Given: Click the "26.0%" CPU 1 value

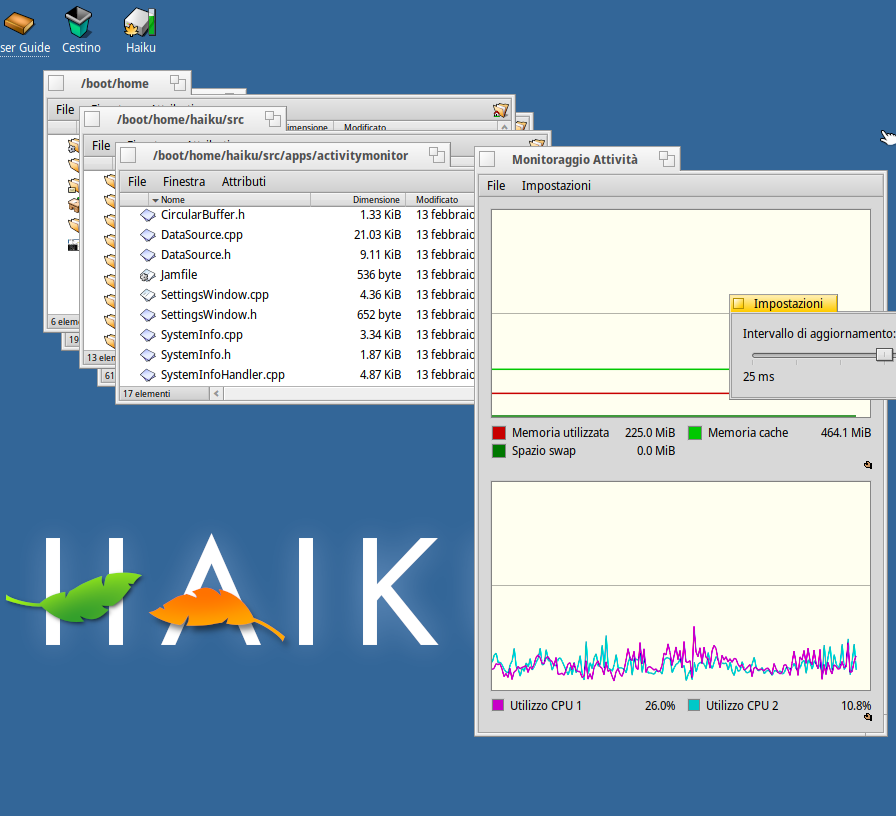Looking at the screenshot, I should pos(660,706).
